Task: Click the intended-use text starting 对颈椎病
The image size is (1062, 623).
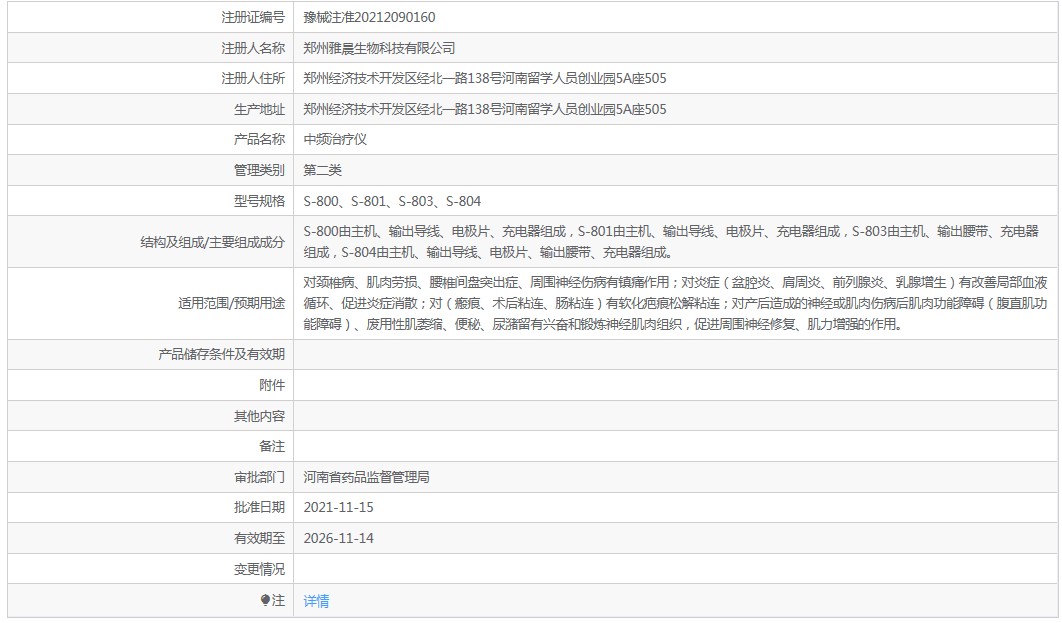Action: click(x=675, y=303)
